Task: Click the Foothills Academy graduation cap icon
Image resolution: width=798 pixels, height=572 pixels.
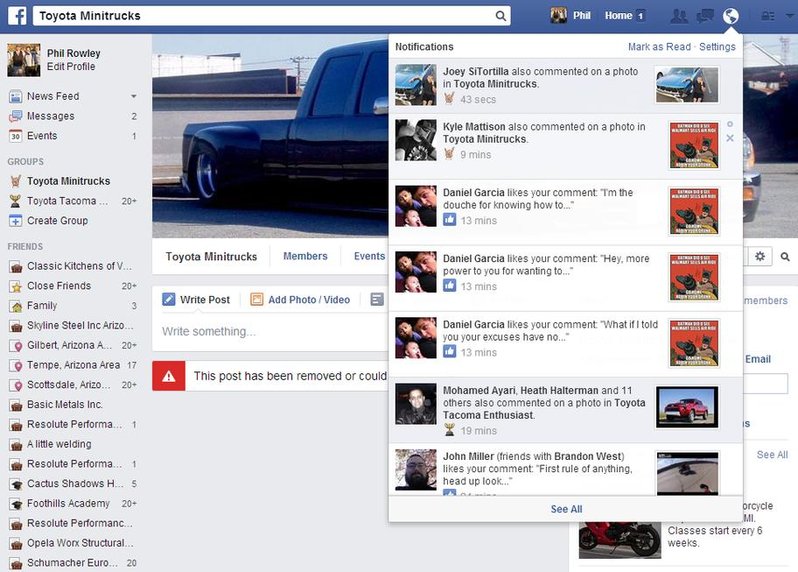Action: point(16,504)
